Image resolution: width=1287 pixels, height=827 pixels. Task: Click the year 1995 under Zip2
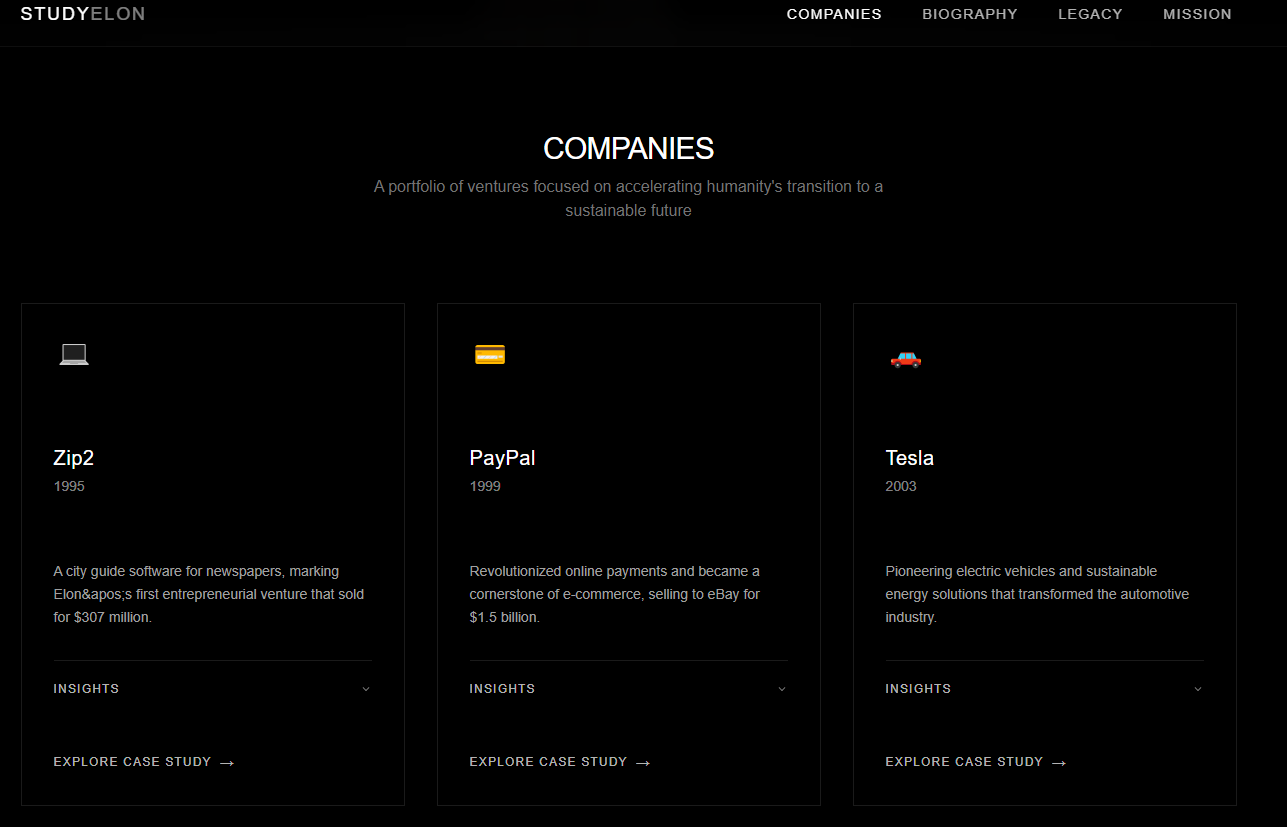(x=69, y=487)
